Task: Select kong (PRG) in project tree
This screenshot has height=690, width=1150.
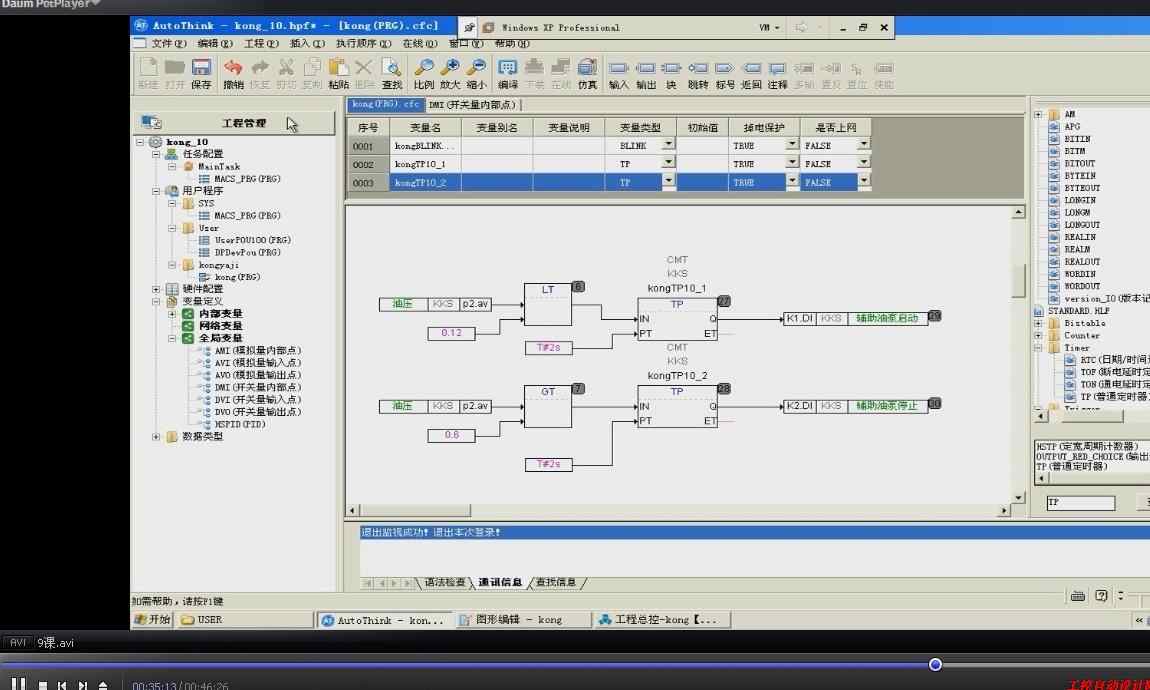Action: point(236,277)
